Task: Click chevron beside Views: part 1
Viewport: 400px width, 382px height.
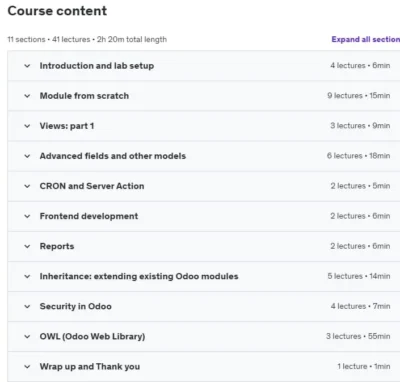Action: tap(27, 126)
